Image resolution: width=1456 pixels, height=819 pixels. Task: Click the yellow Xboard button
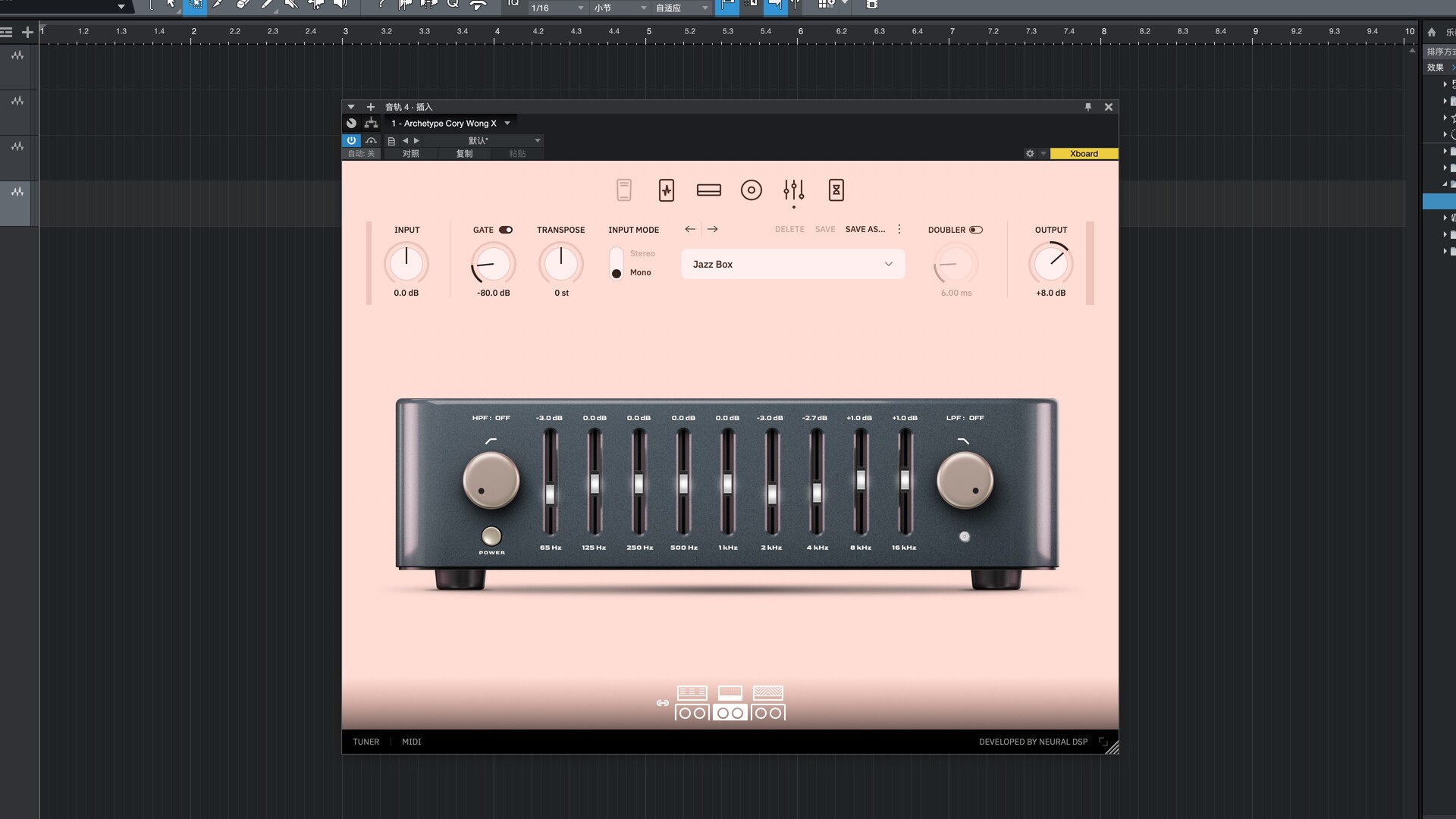1083,153
